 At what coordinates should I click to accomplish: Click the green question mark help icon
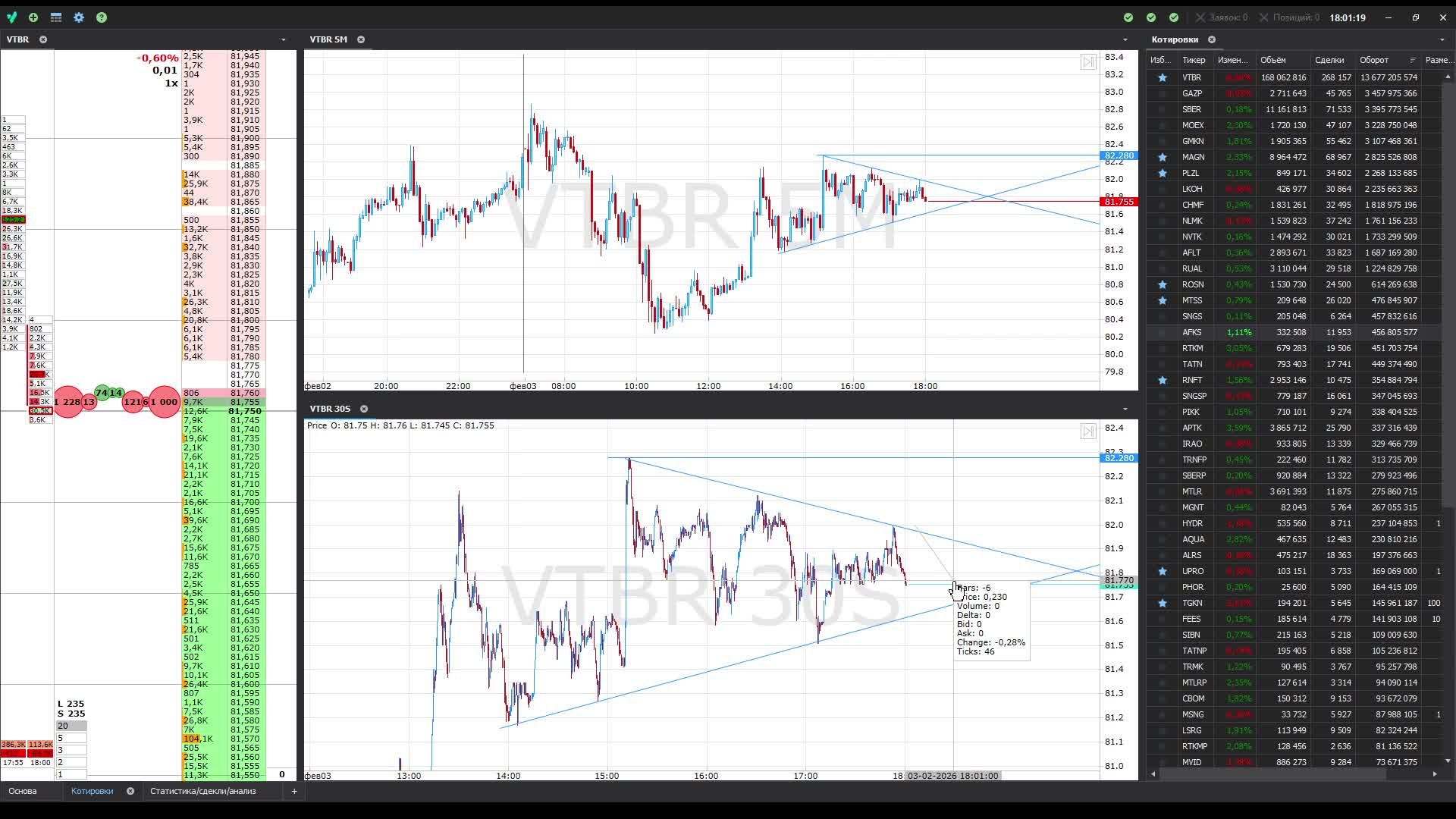(x=102, y=17)
